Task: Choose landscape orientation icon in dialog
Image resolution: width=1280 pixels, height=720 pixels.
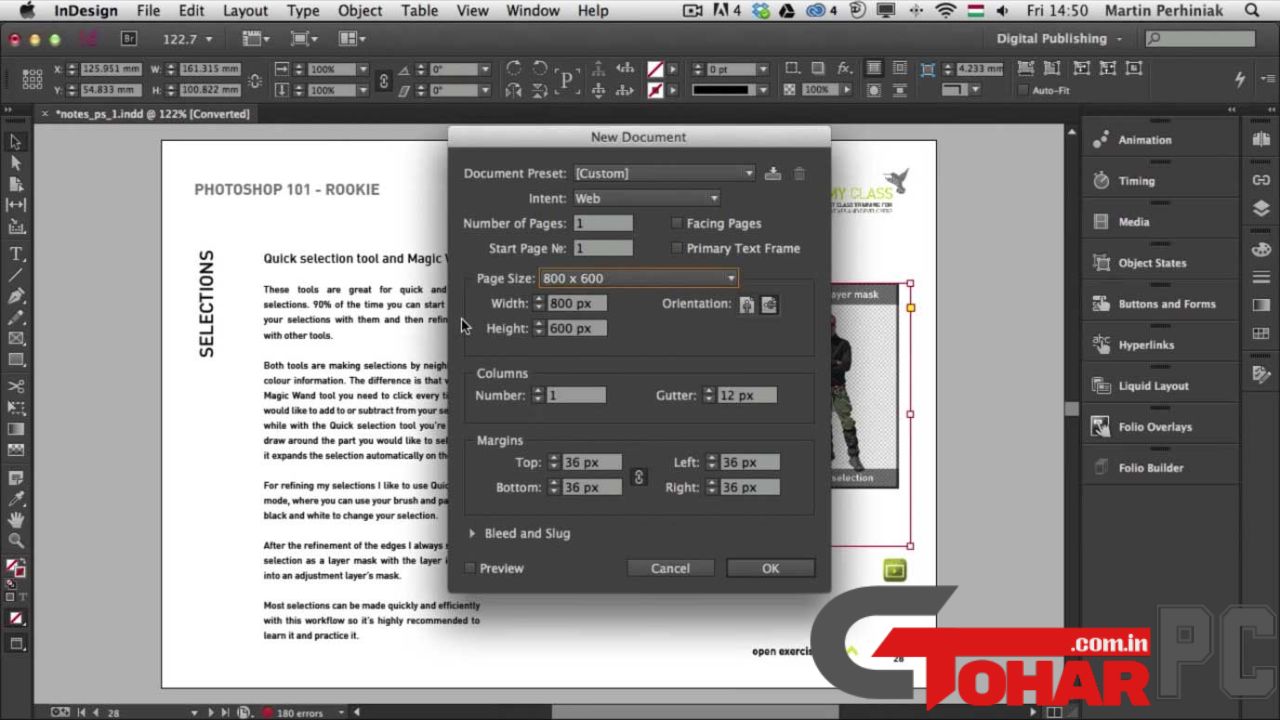Action: click(769, 305)
